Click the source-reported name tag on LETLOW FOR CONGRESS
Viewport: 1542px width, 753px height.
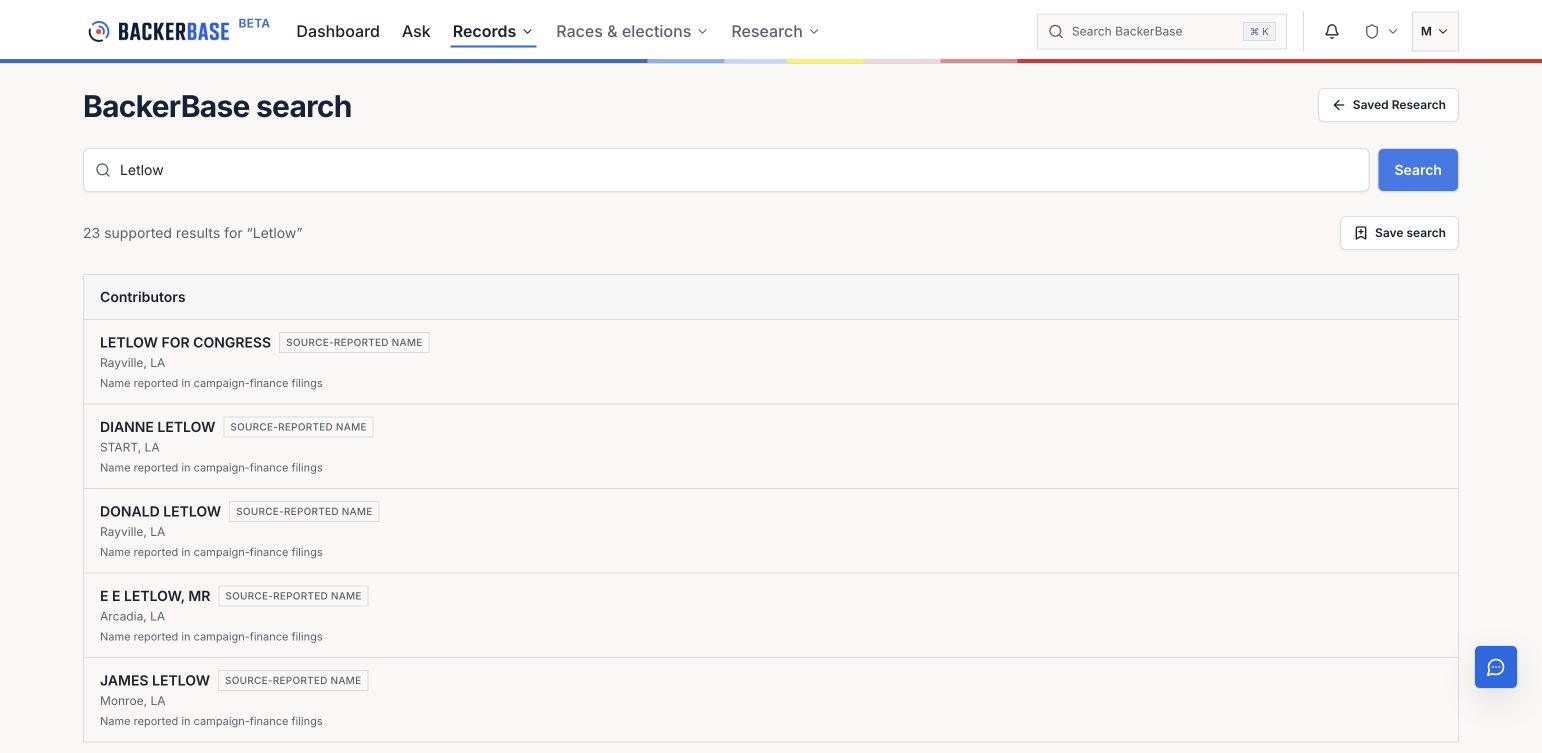pyautogui.click(x=354, y=342)
